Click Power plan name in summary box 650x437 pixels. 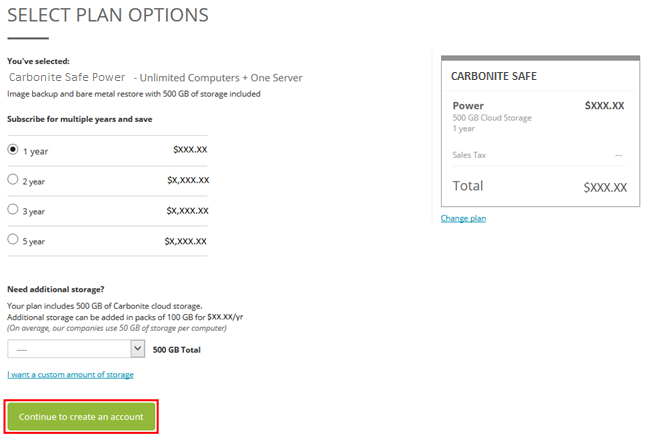[x=468, y=105]
